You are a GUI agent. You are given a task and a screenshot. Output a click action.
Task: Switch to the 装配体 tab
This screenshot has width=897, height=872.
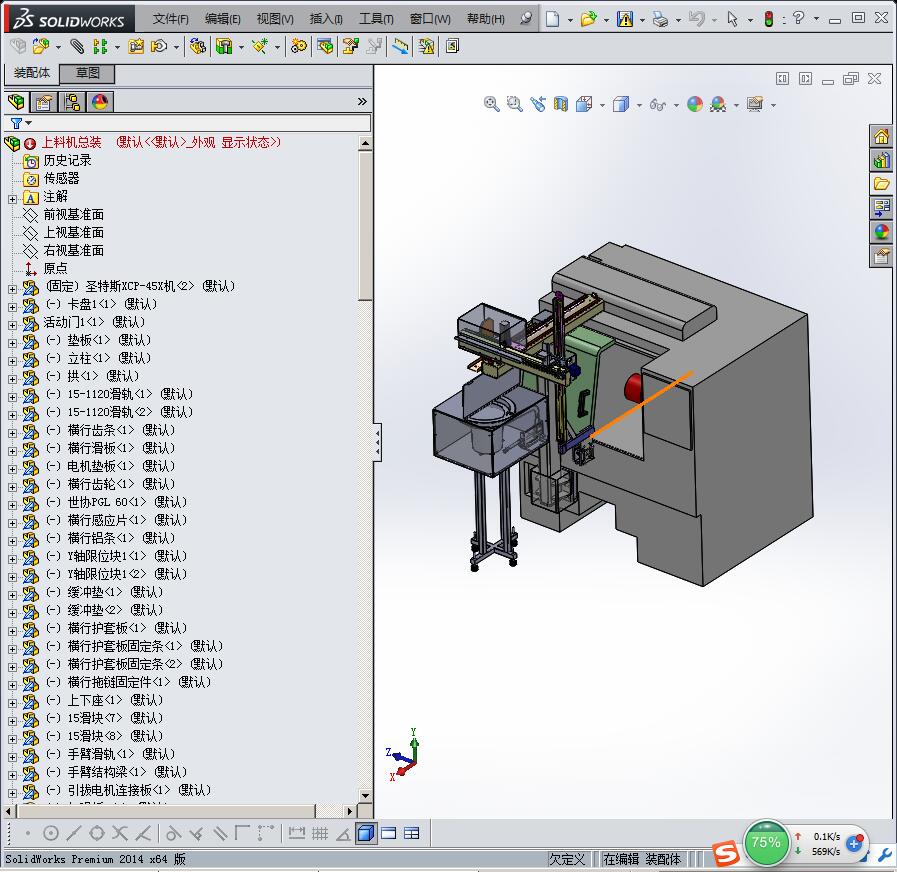31,73
